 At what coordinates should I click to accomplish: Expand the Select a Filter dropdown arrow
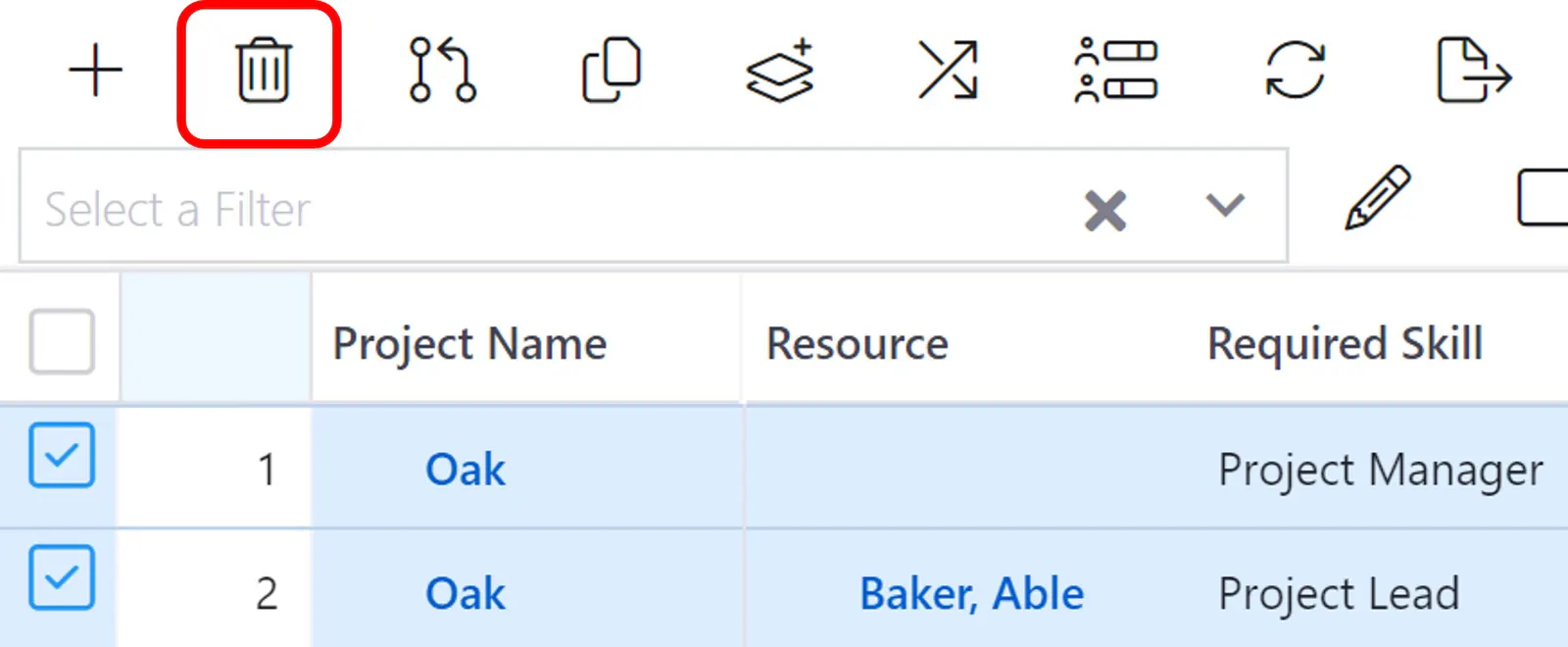pos(1225,205)
